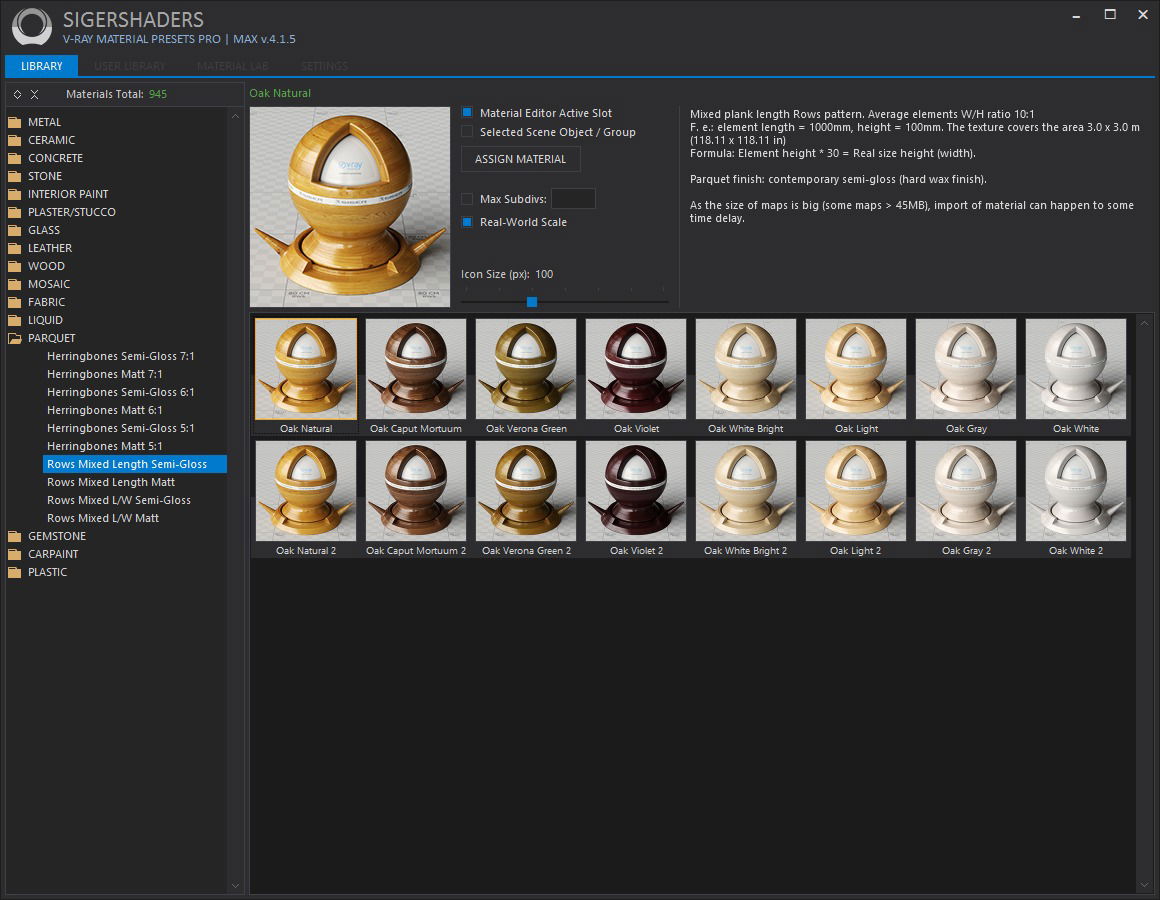Open the METAL folder icon
Viewport: 1160px width, 900px height.
(15, 122)
